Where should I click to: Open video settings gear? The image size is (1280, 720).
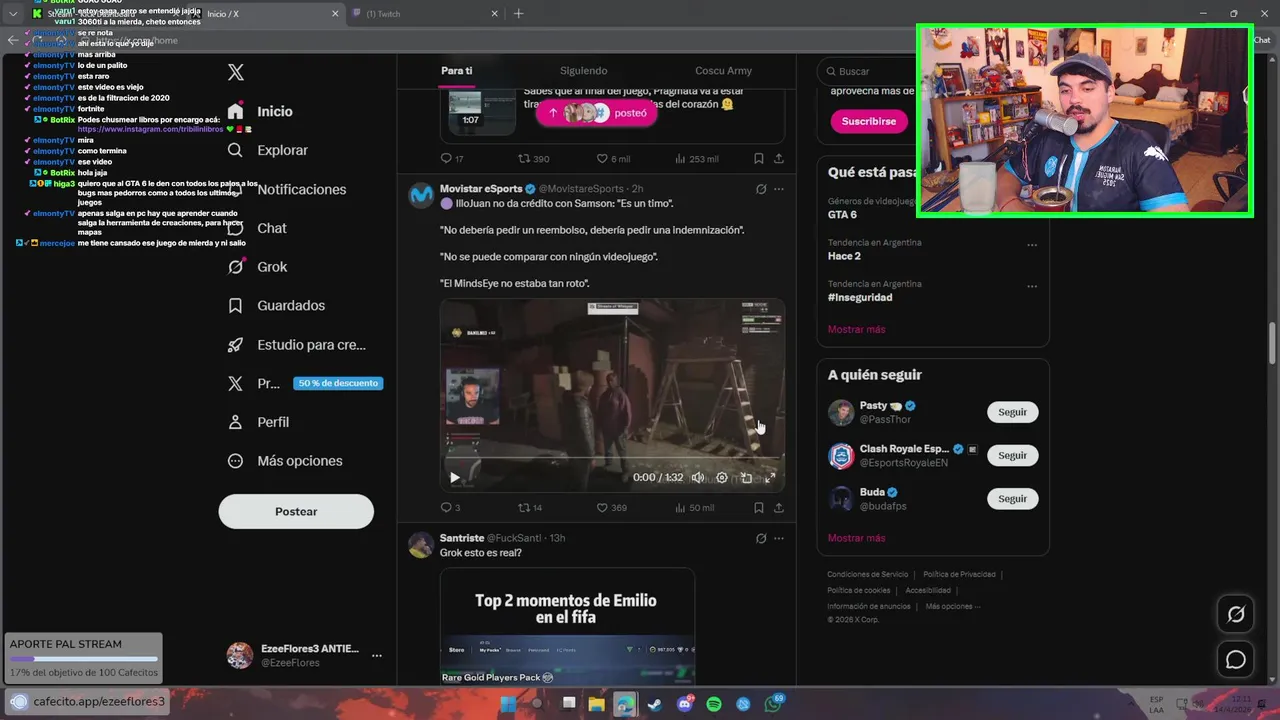pos(722,478)
